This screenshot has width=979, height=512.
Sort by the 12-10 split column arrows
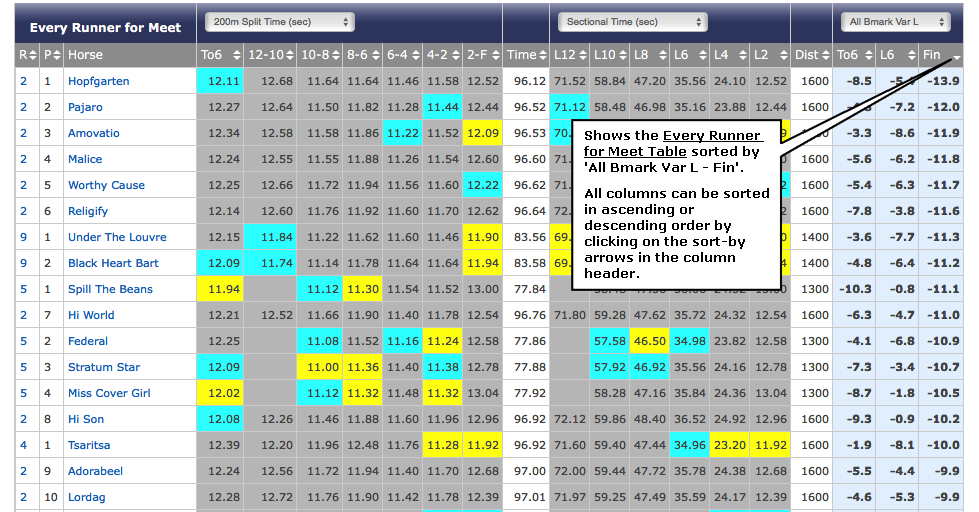[x=290, y=56]
